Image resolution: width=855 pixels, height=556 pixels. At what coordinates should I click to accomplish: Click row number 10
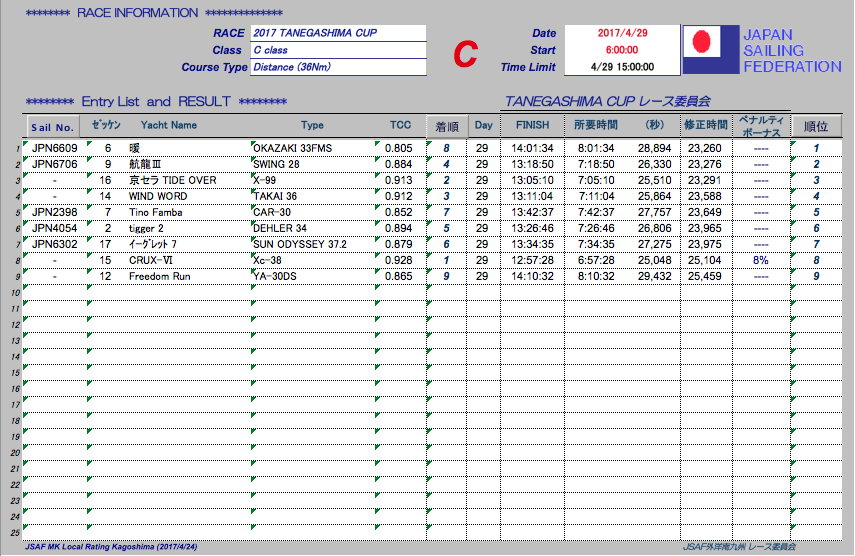(15, 293)
